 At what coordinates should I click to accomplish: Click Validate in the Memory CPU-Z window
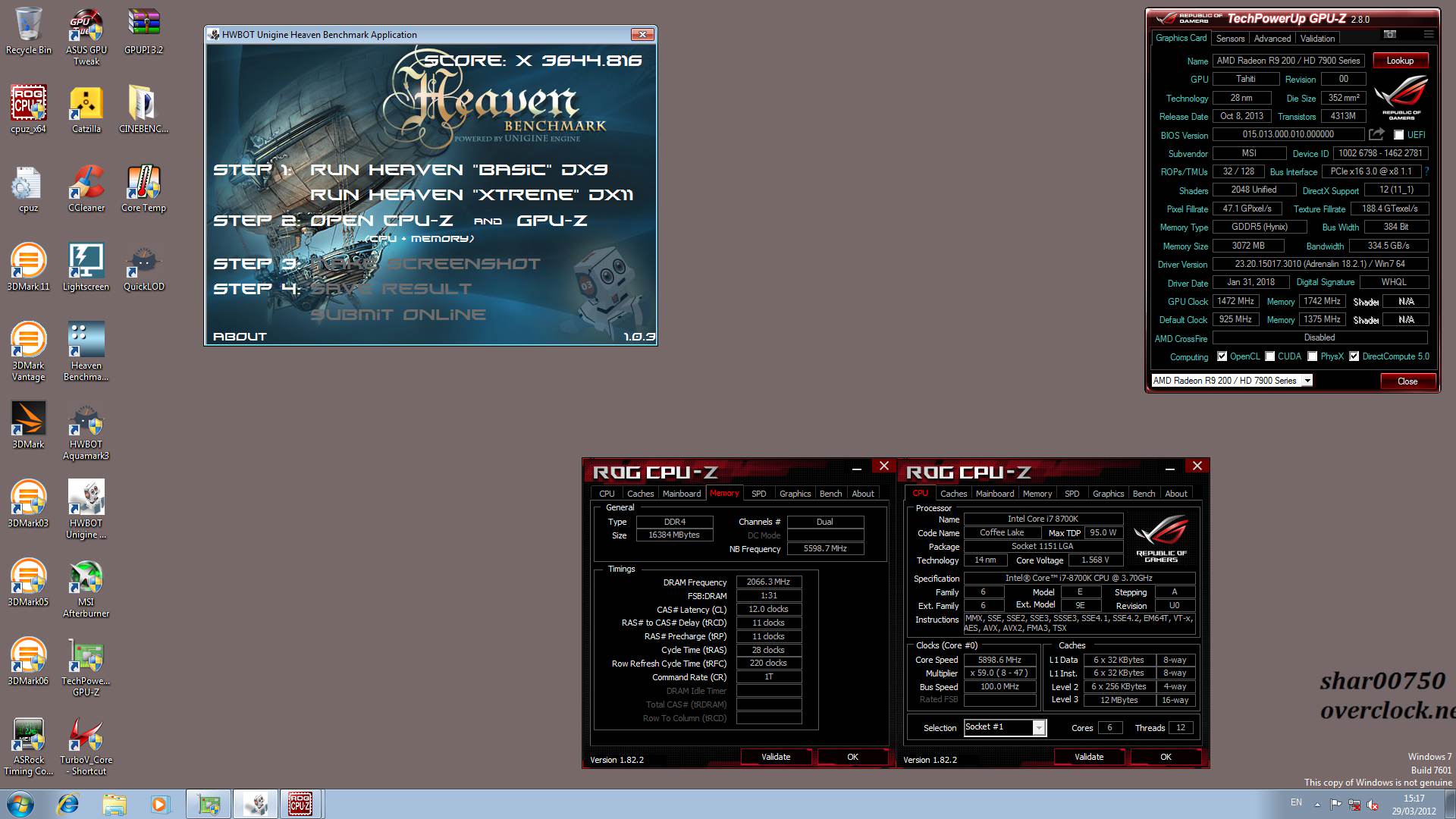(776, 757)
